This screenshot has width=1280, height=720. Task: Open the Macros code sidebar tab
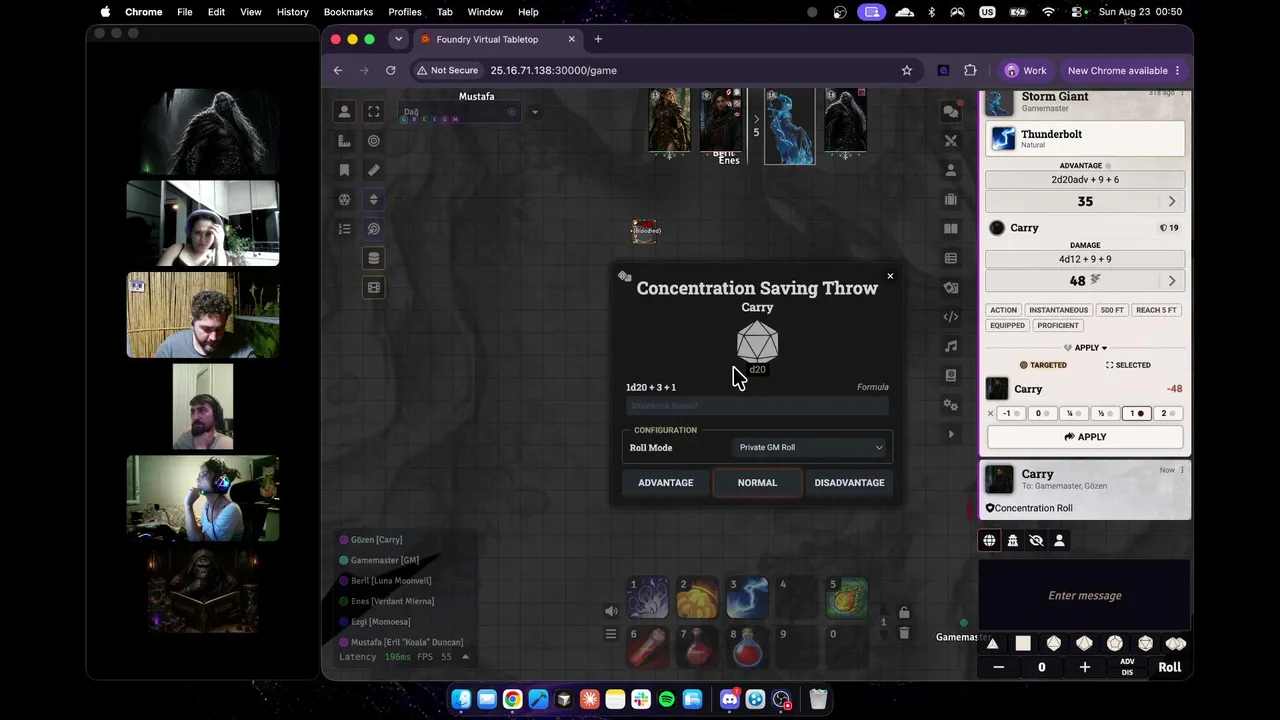951,317
